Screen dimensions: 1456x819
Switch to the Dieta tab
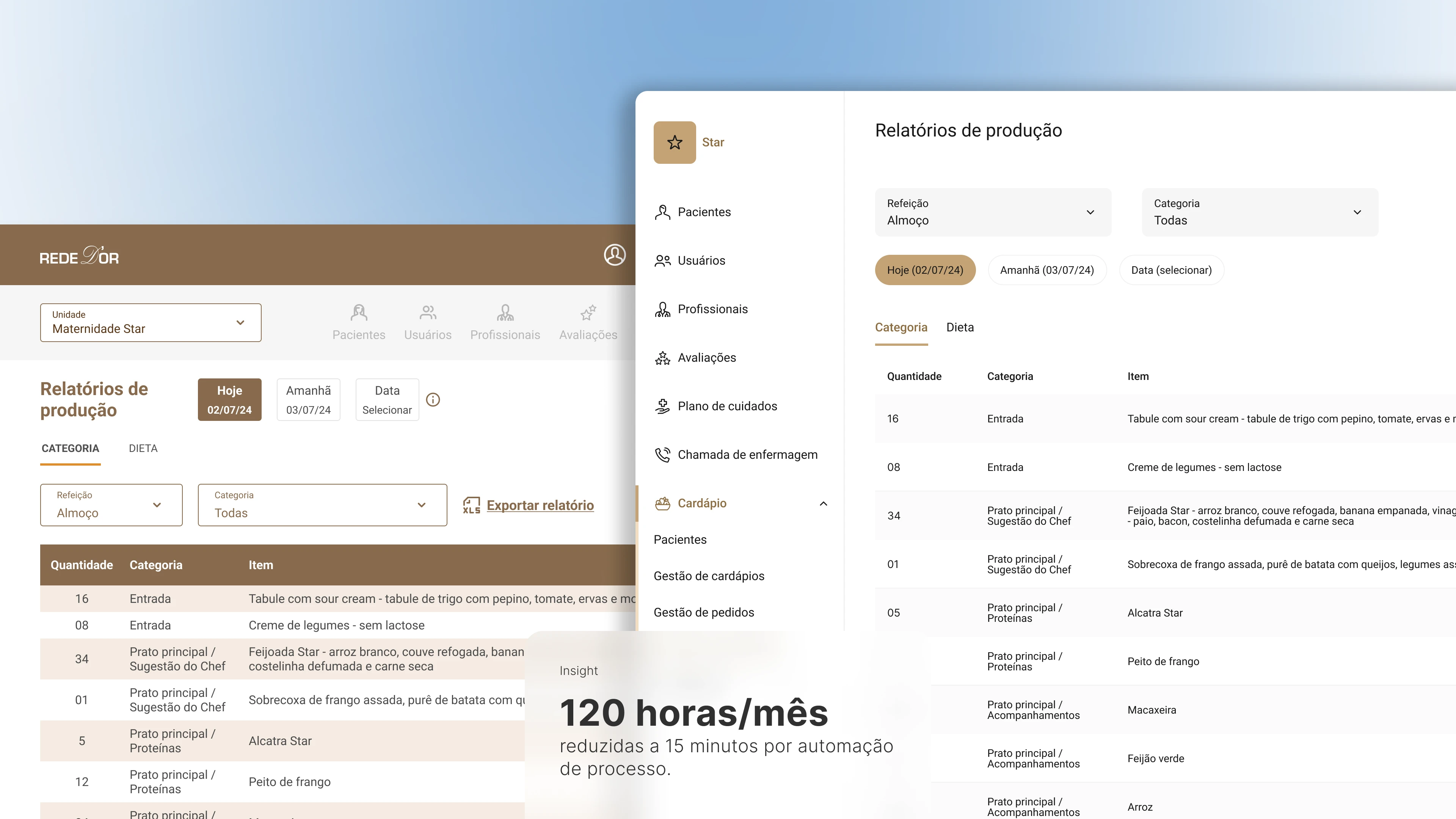click(x=960, y=327)
